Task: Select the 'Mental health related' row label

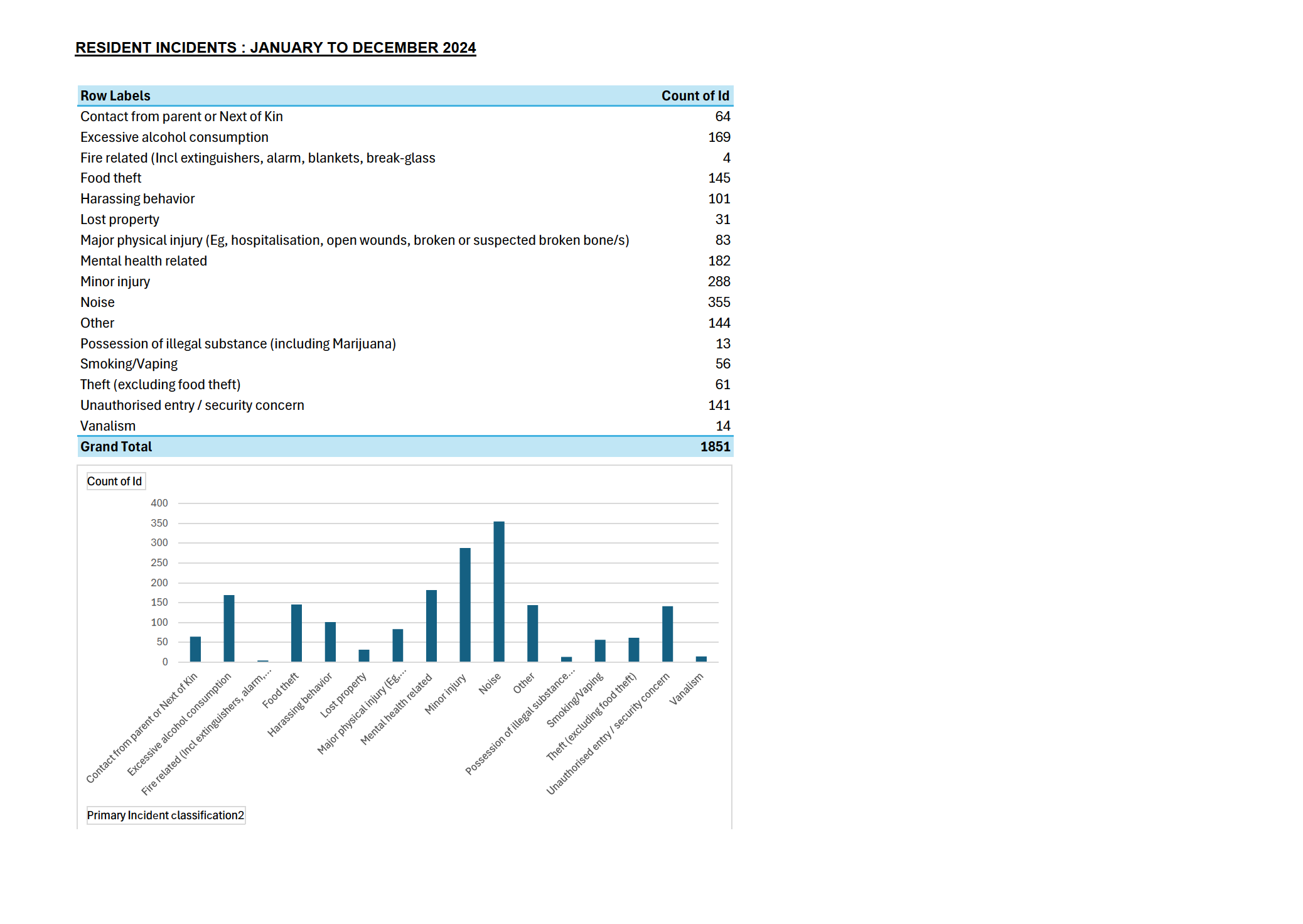Action: point(144,261)
